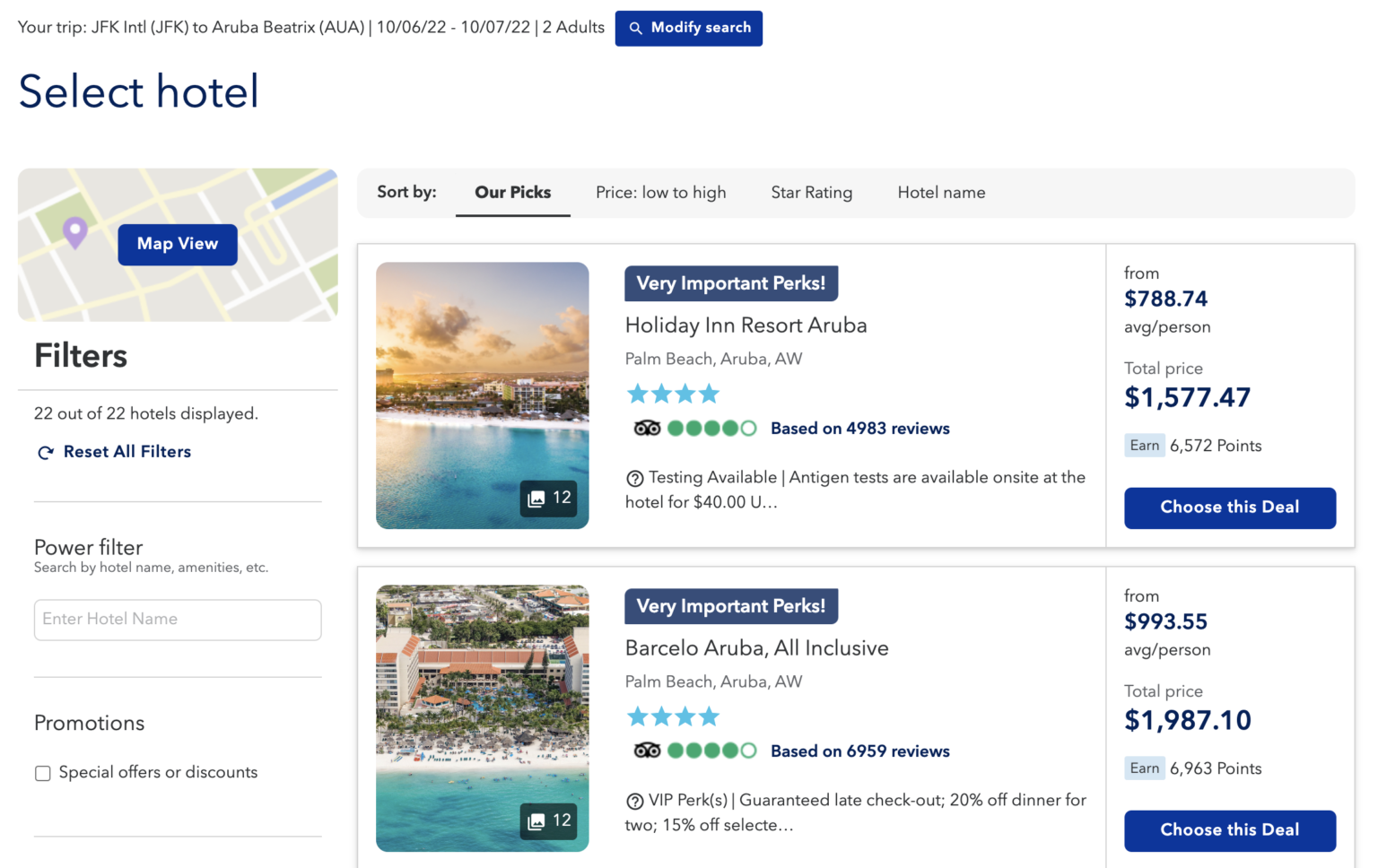
Task: Enable the Special offers or discounts checkbox
Action: click(42, 772)
